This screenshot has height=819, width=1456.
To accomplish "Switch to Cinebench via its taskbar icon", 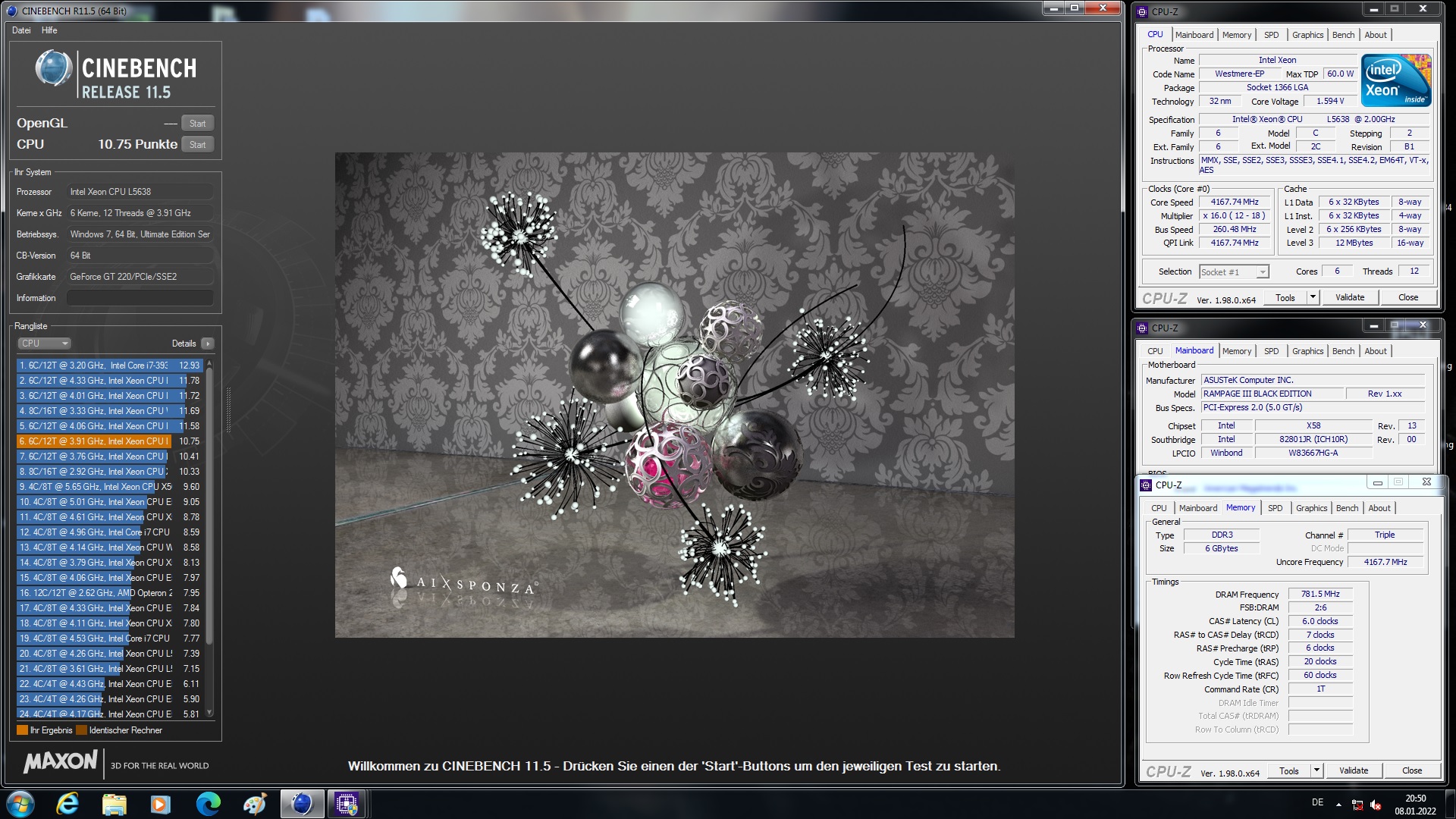I will click(302, 804).
